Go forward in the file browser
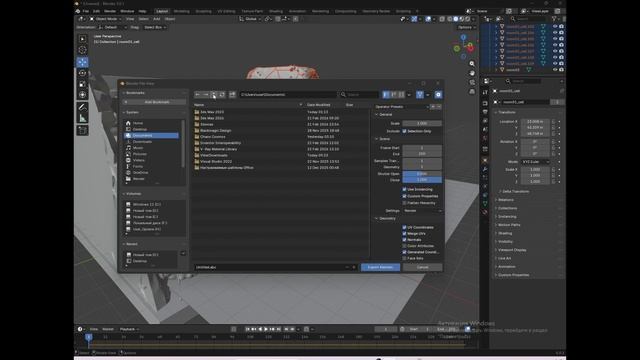 tap(206, 95)
